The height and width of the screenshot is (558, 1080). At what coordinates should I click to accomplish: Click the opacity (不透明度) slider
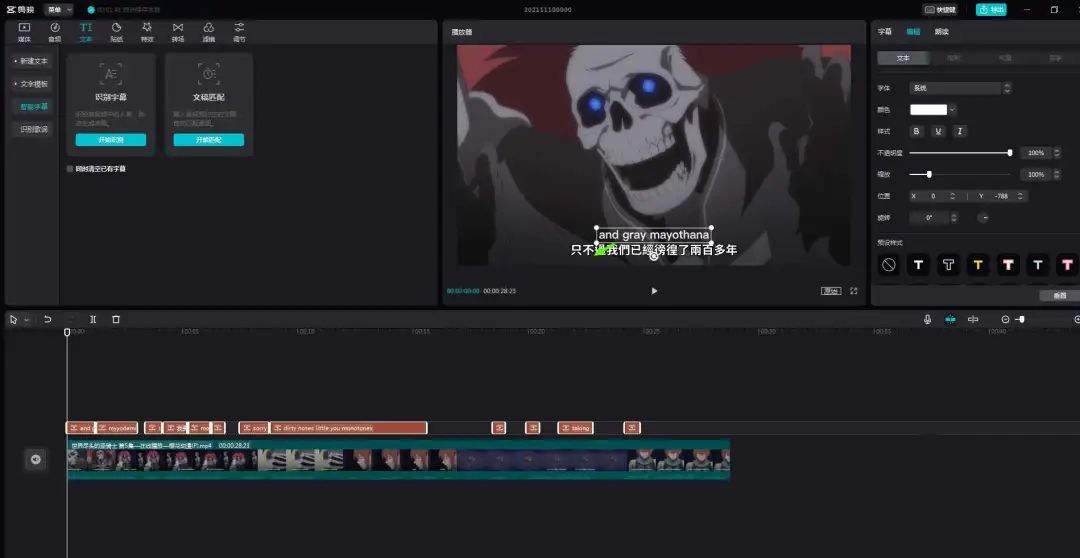click(x=961, y=153)
